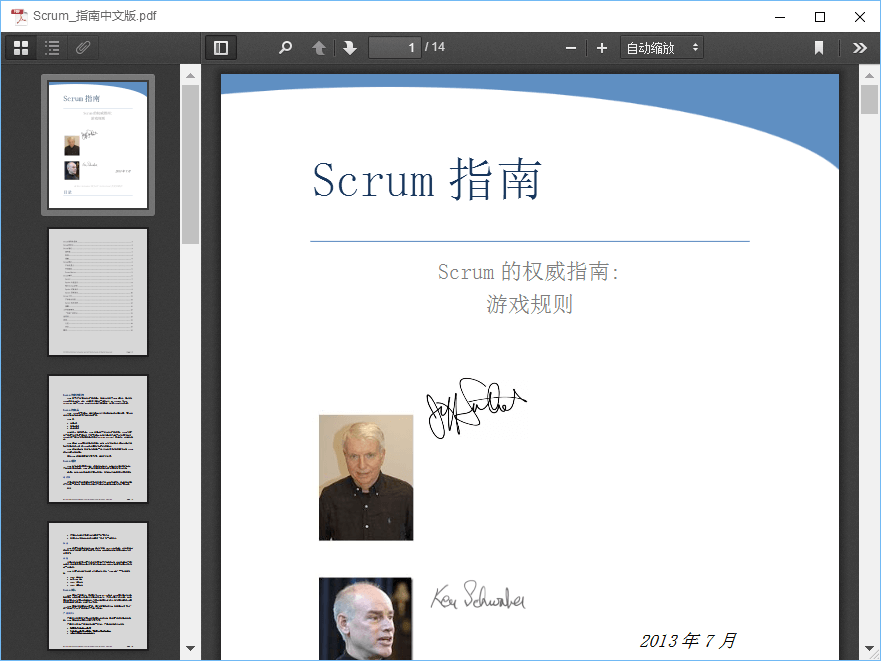Click the PDF file icon in title bar

(19, 16)
